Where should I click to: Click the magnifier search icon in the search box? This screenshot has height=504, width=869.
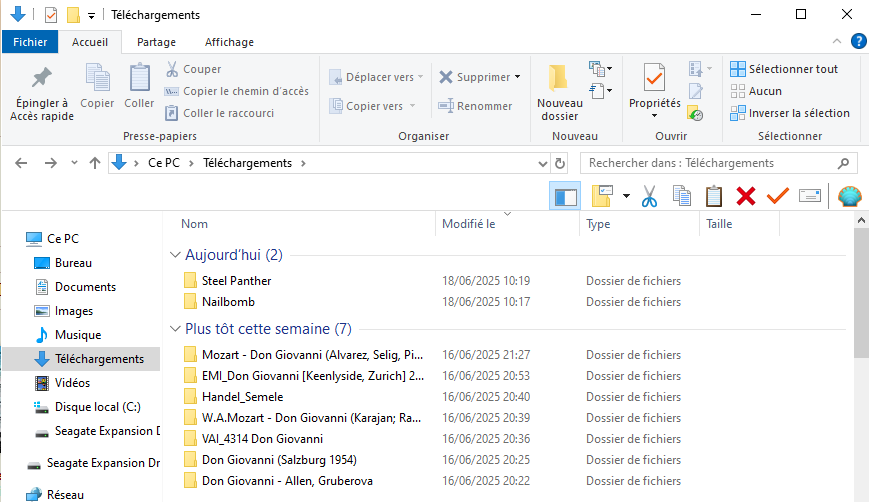coord(843,164)
